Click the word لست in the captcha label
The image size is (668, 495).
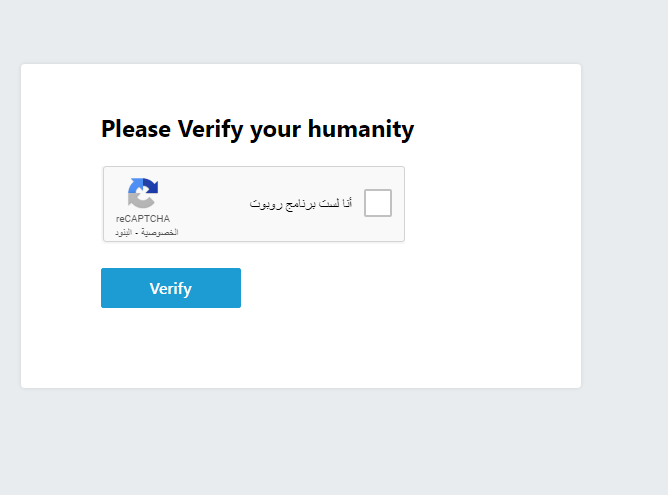pyautogui.click(x=329, y=204)
